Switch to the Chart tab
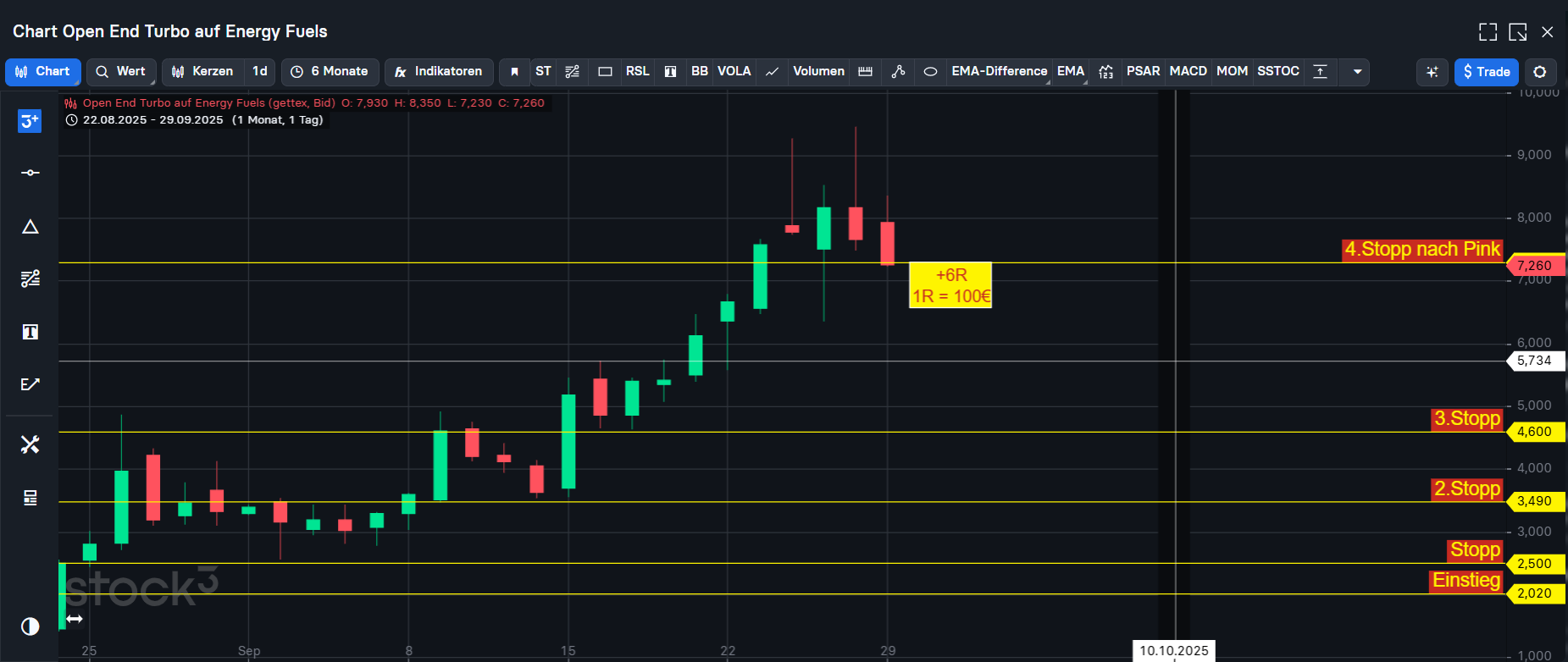Image resolution: width=1568 pixels, height=662 pixels. click(43, 72)
